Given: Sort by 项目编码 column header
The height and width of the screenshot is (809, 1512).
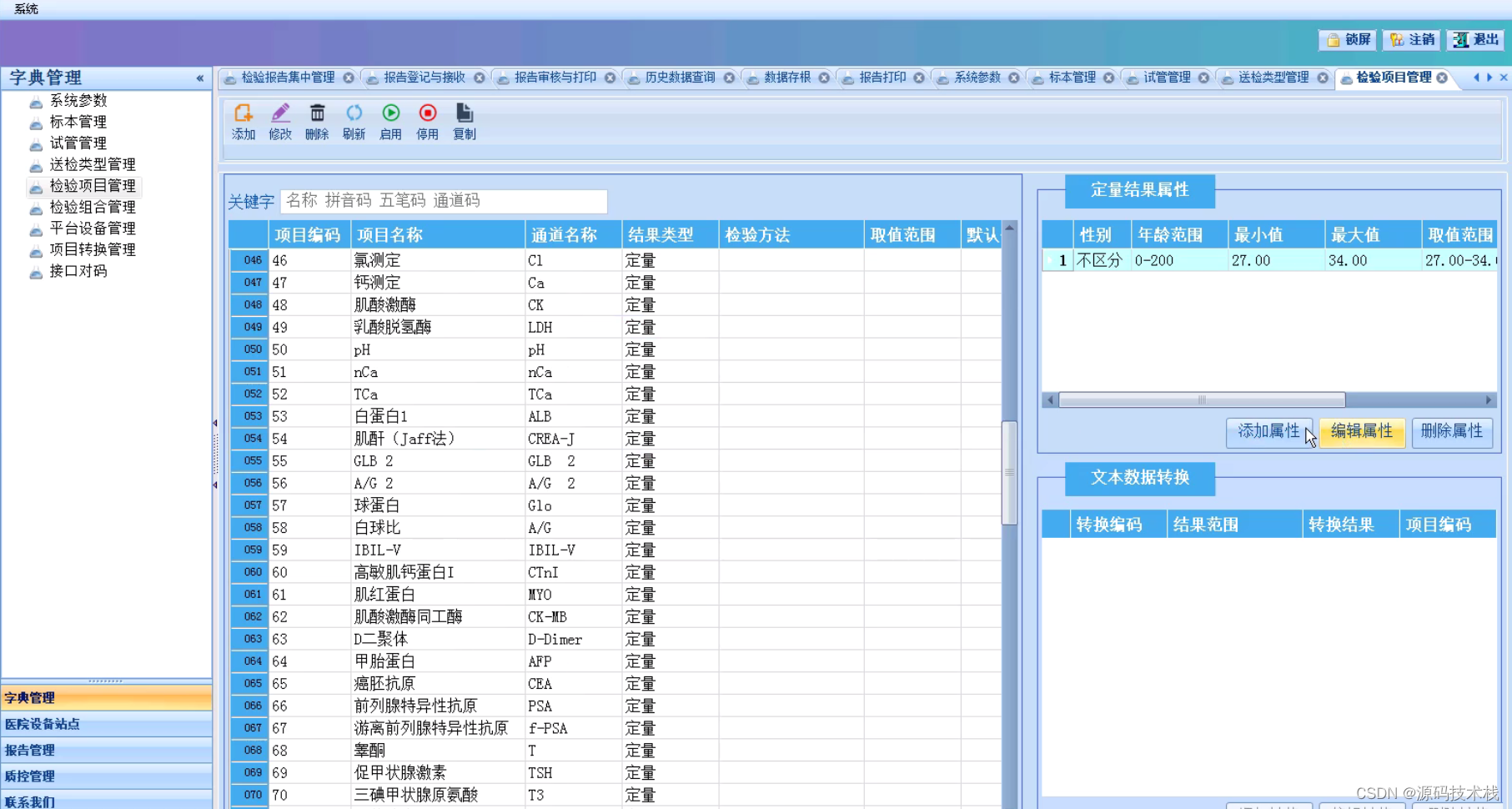Looking at the screenshot, I should pyautogui.click(x=308, y=235).
